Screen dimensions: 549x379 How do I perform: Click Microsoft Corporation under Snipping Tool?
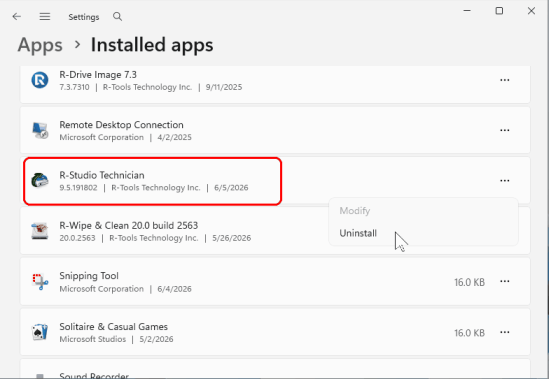(102, 289)
